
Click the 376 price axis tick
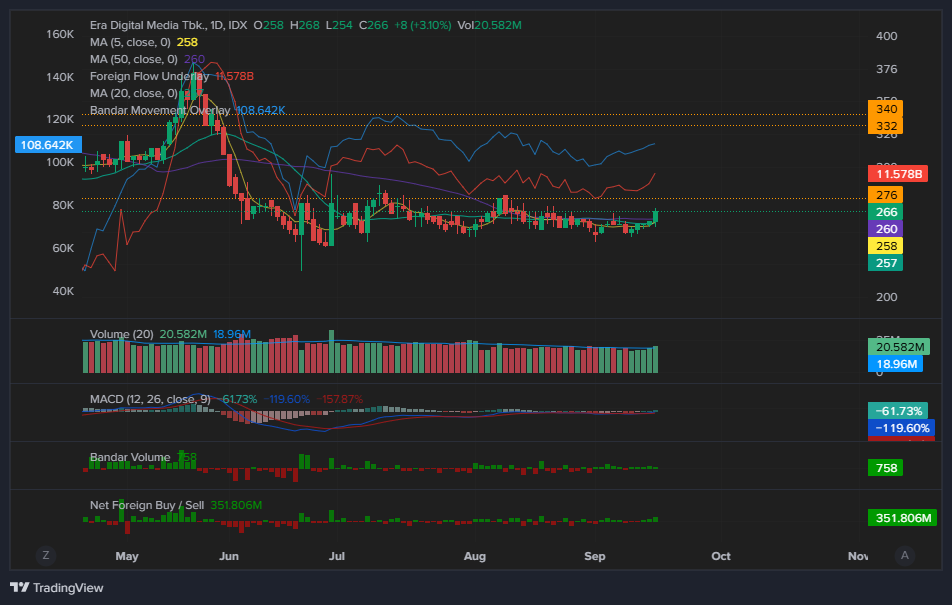[x=886, y=69]
